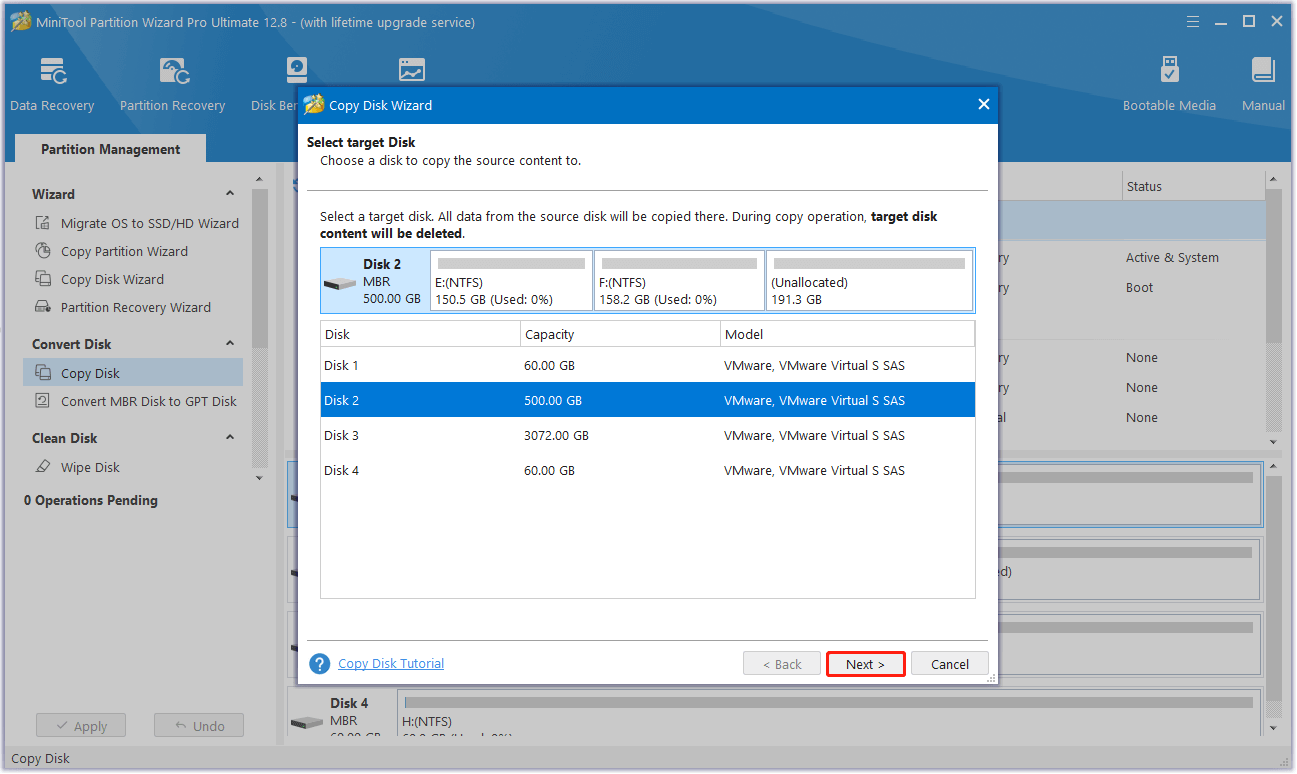The image size is (1297, 774).
Task: Open Data Recovery tool
Action: pyautogui.click(x=52, y=84)
